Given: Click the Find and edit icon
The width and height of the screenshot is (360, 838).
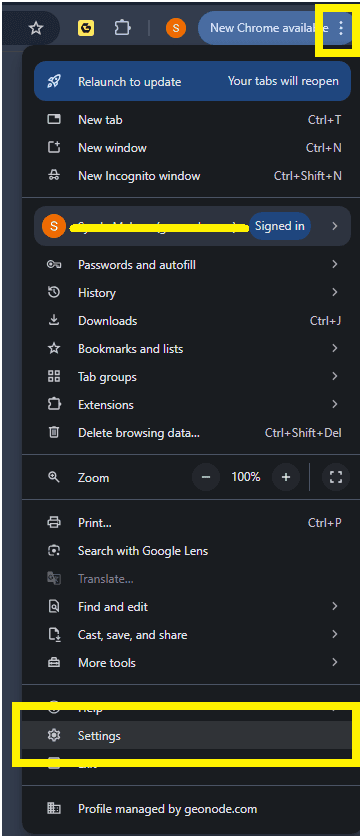Looking at the screenshot, I should click(54, 607).
